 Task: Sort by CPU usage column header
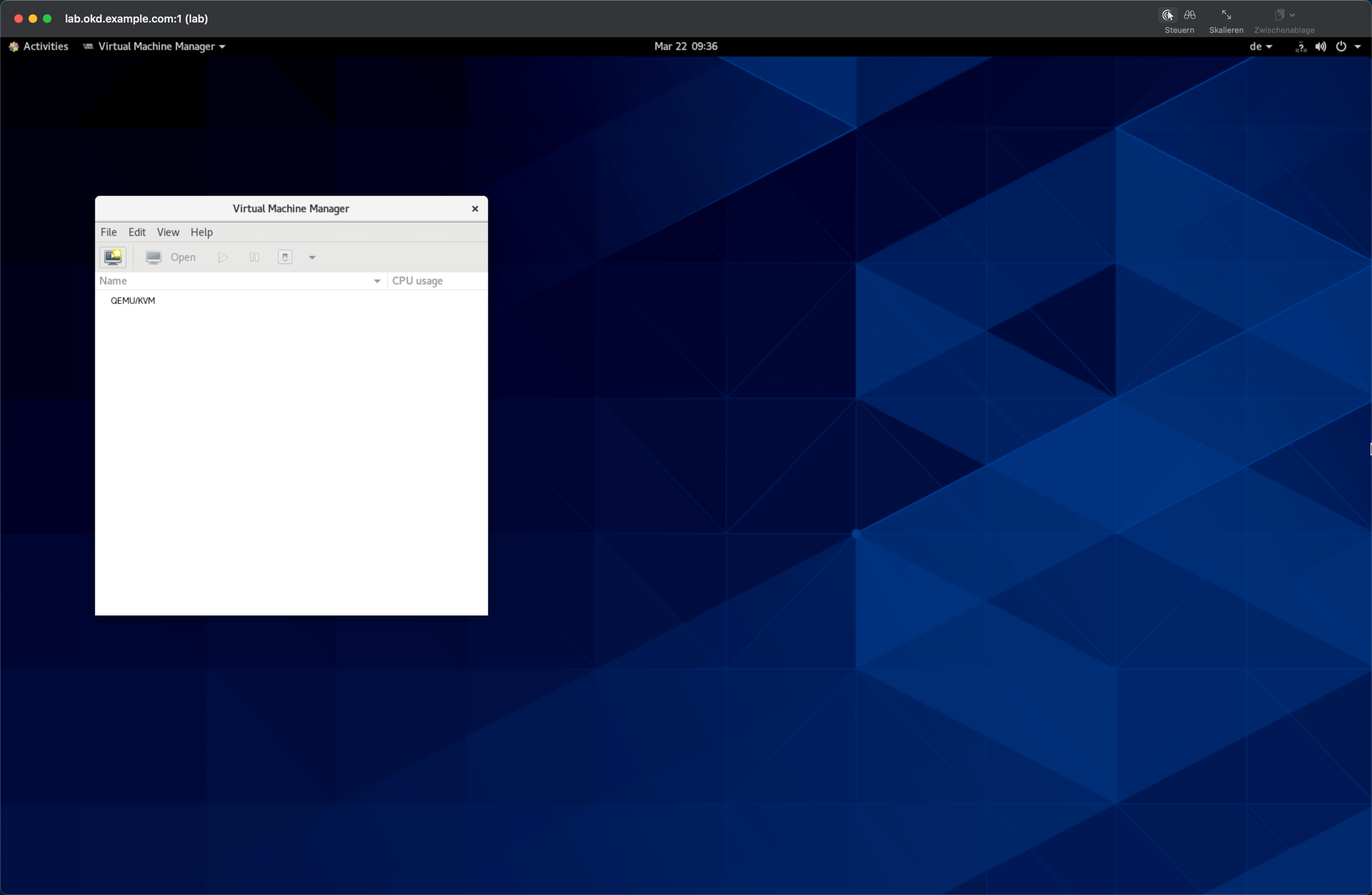[x=437, y=281]
